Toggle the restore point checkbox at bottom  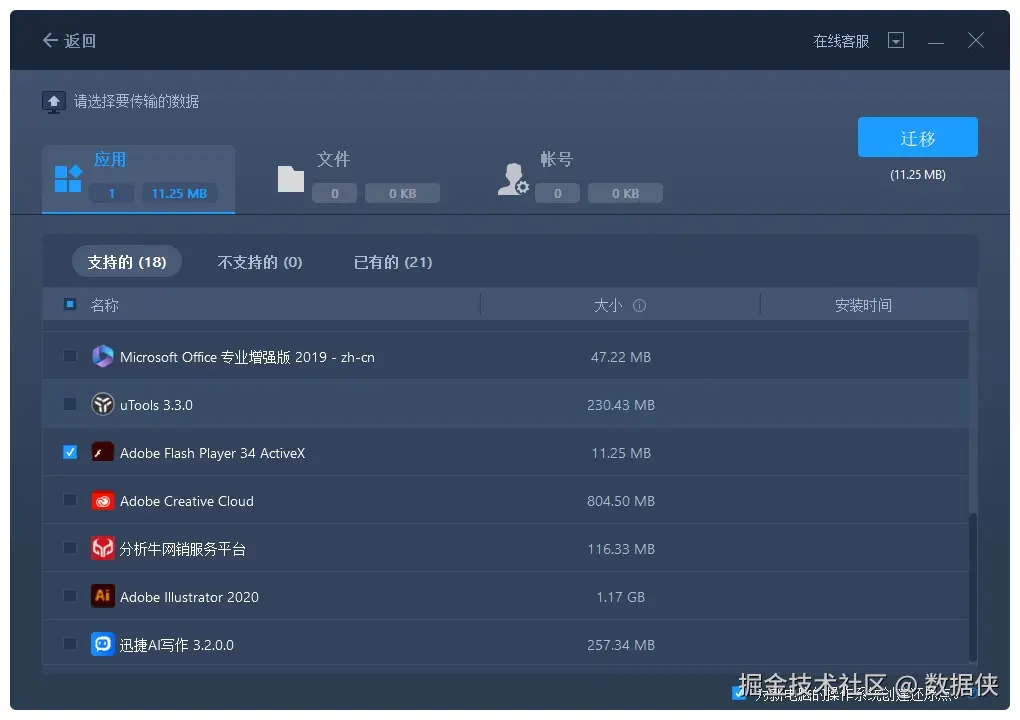pyautogui.click(x=738, y=693)
